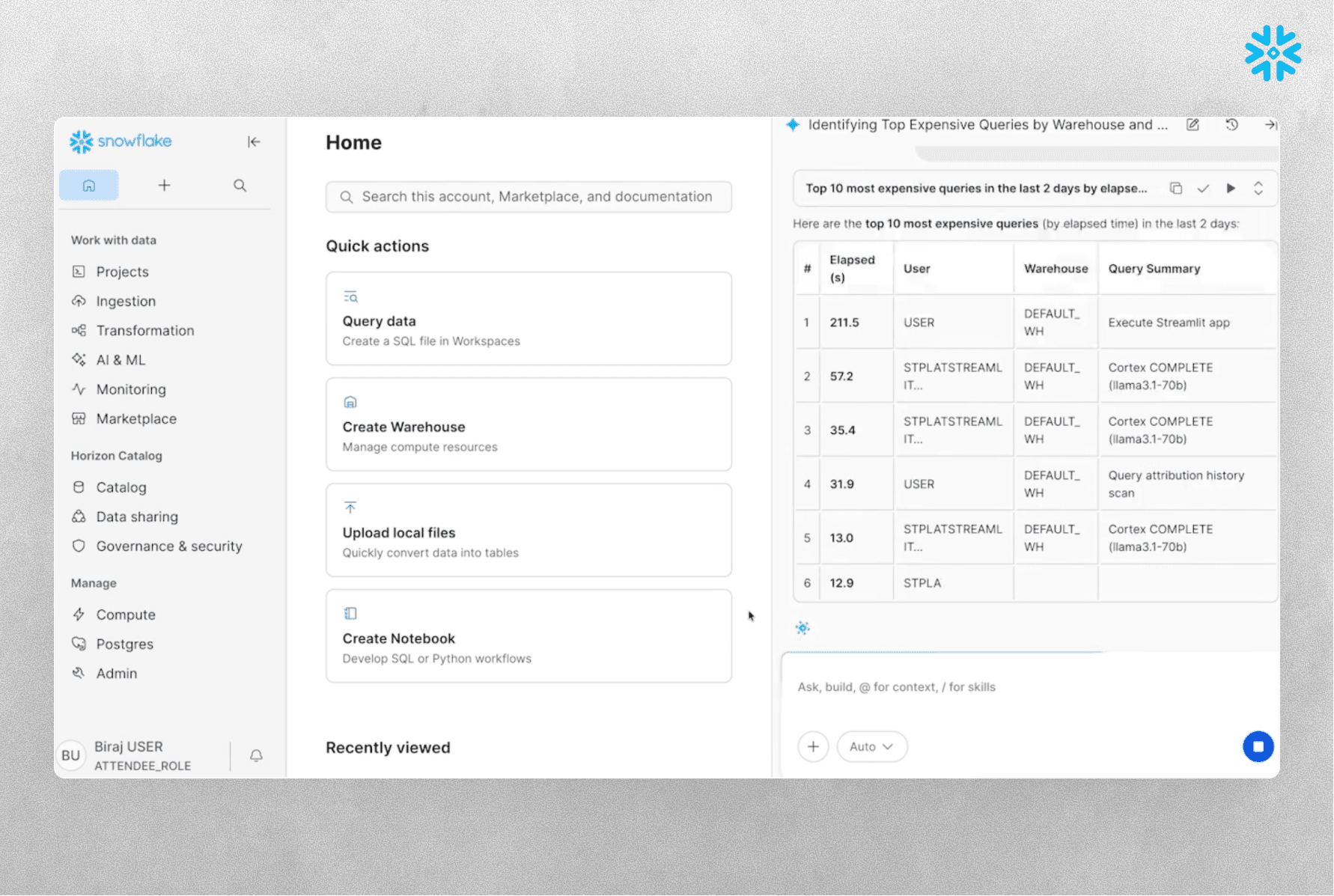Click the Warehouse column header
The width and height of the screenshot is (1334, 896).
pyautogui.click(x=1056, y=269)
